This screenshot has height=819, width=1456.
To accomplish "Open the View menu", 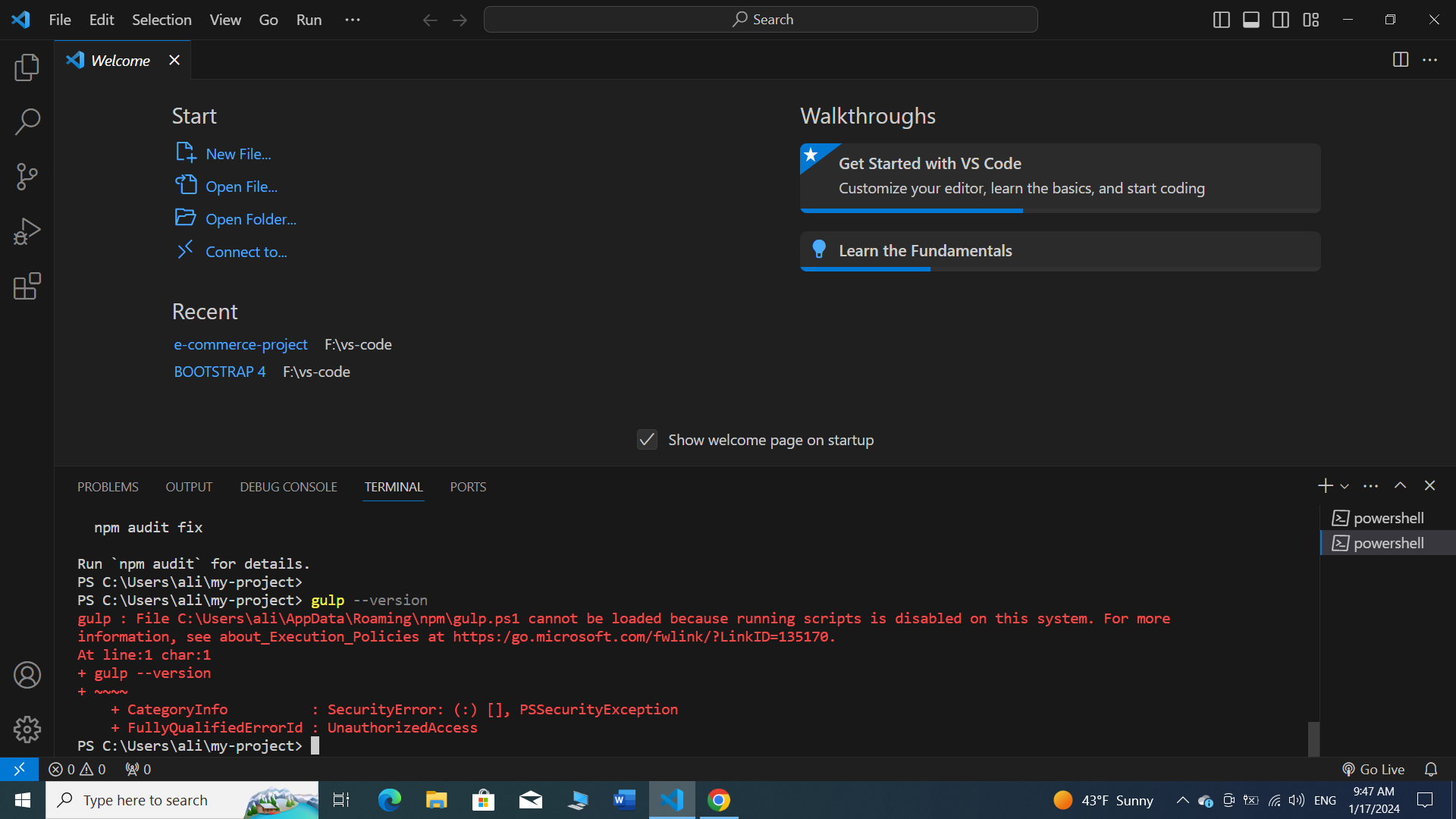I will (225, 20).
